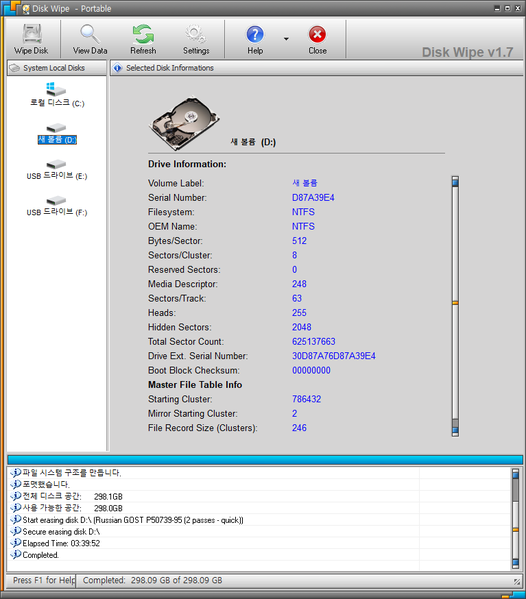
Task: Click log entry 'Secure erasing disk D:\'
Action: [x=61, y=532]
